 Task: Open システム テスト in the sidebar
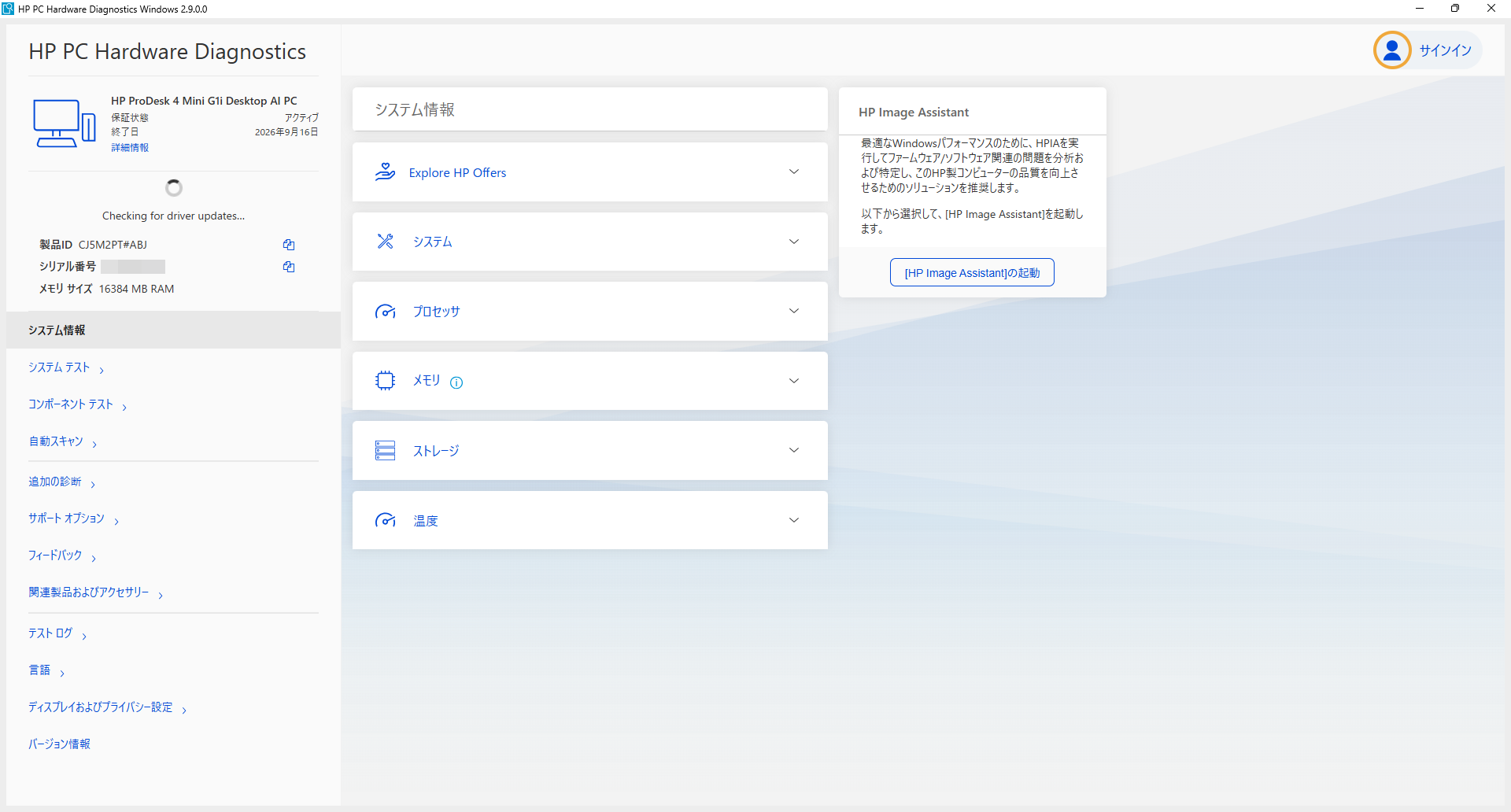coord(60,367)
